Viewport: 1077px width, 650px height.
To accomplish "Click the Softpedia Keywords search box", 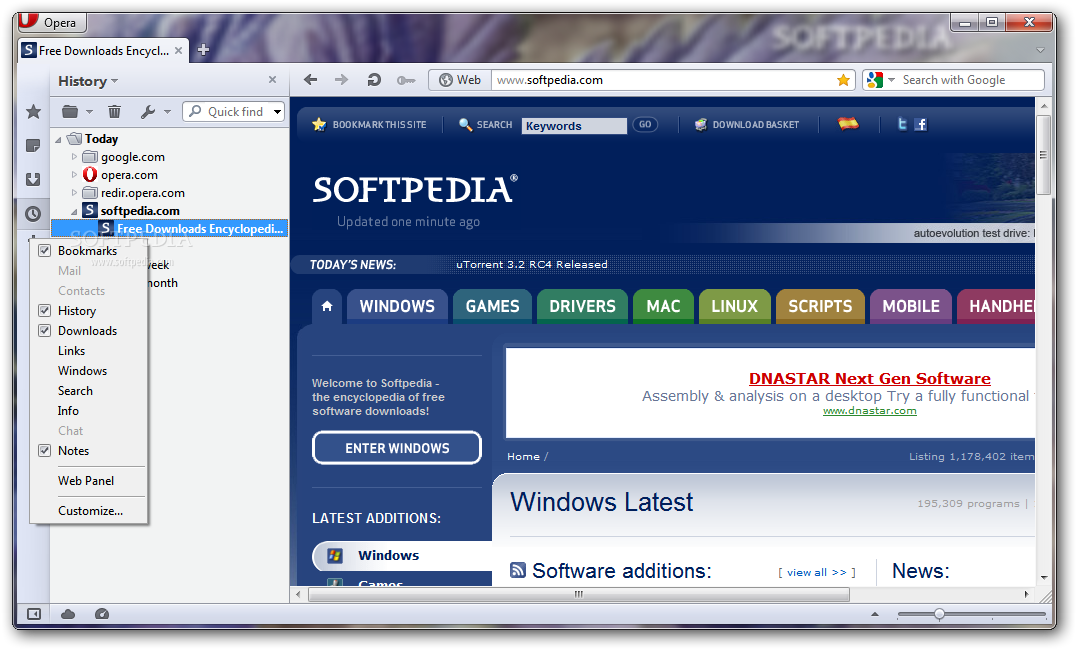I will pos(574,126).
